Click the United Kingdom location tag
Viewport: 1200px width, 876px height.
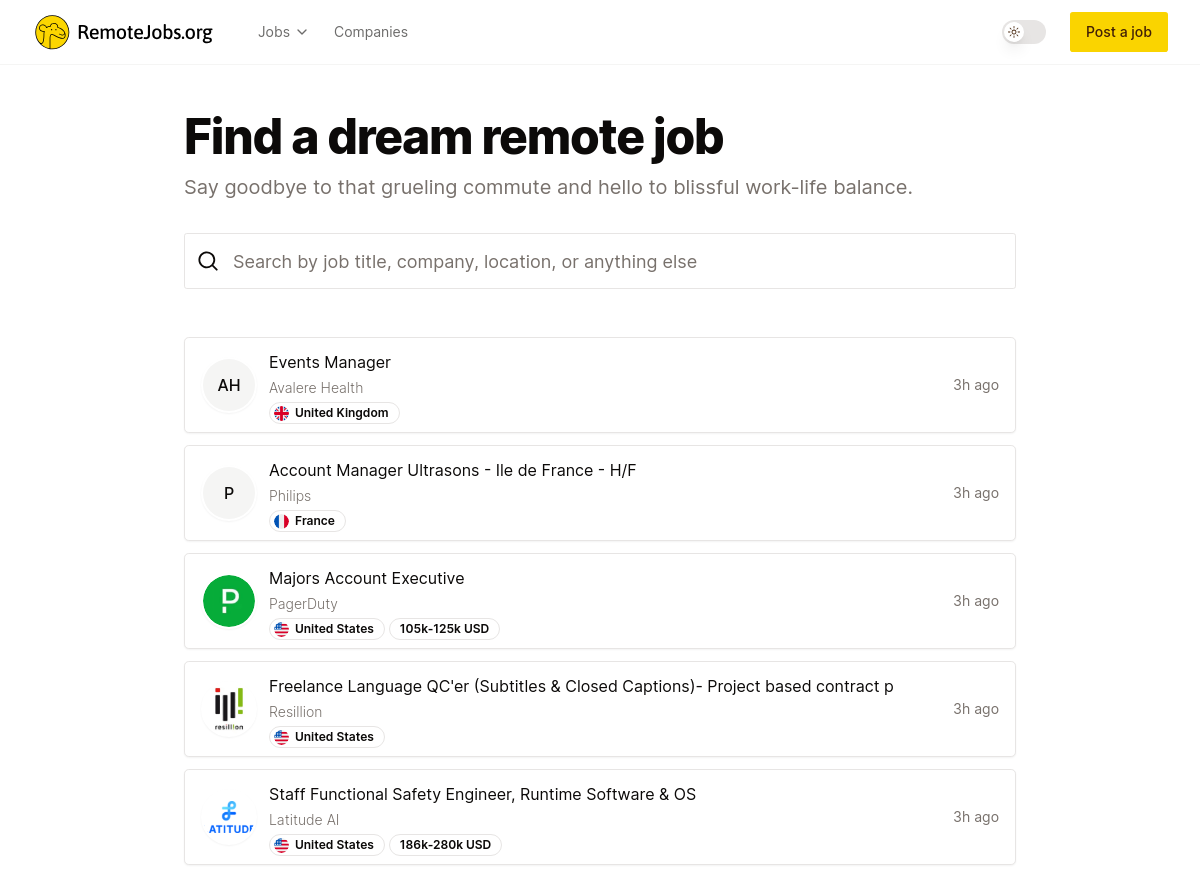click(x=334, y=413)
